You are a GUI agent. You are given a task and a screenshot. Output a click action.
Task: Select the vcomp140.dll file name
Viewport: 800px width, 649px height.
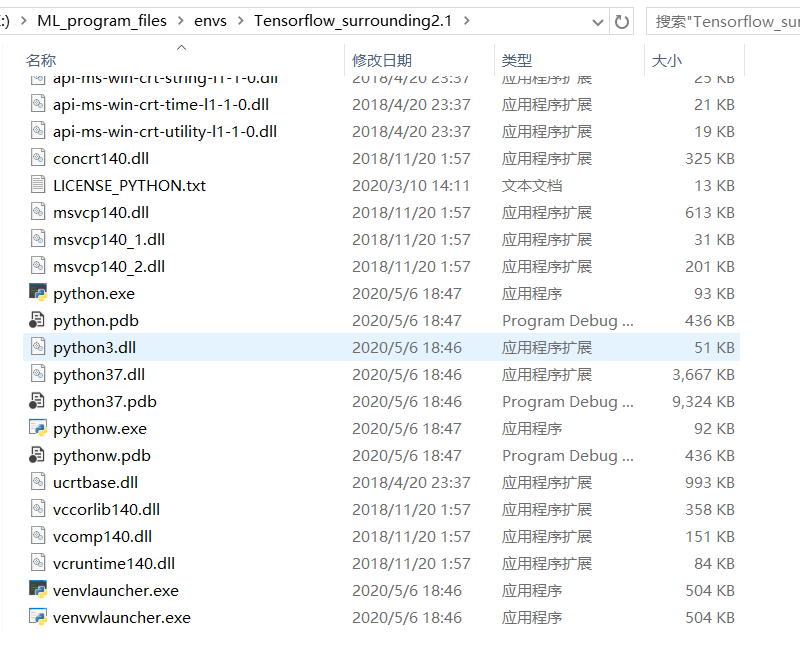click(103, 536)
